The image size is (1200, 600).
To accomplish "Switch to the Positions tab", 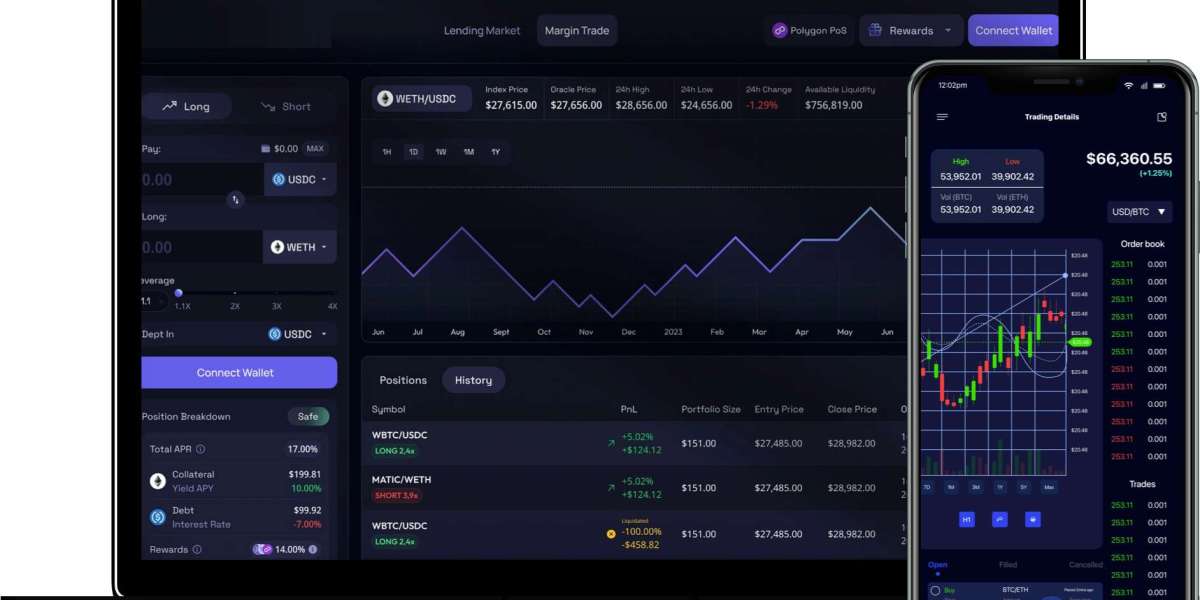I will pyautogui.click(x=403, y=380).
